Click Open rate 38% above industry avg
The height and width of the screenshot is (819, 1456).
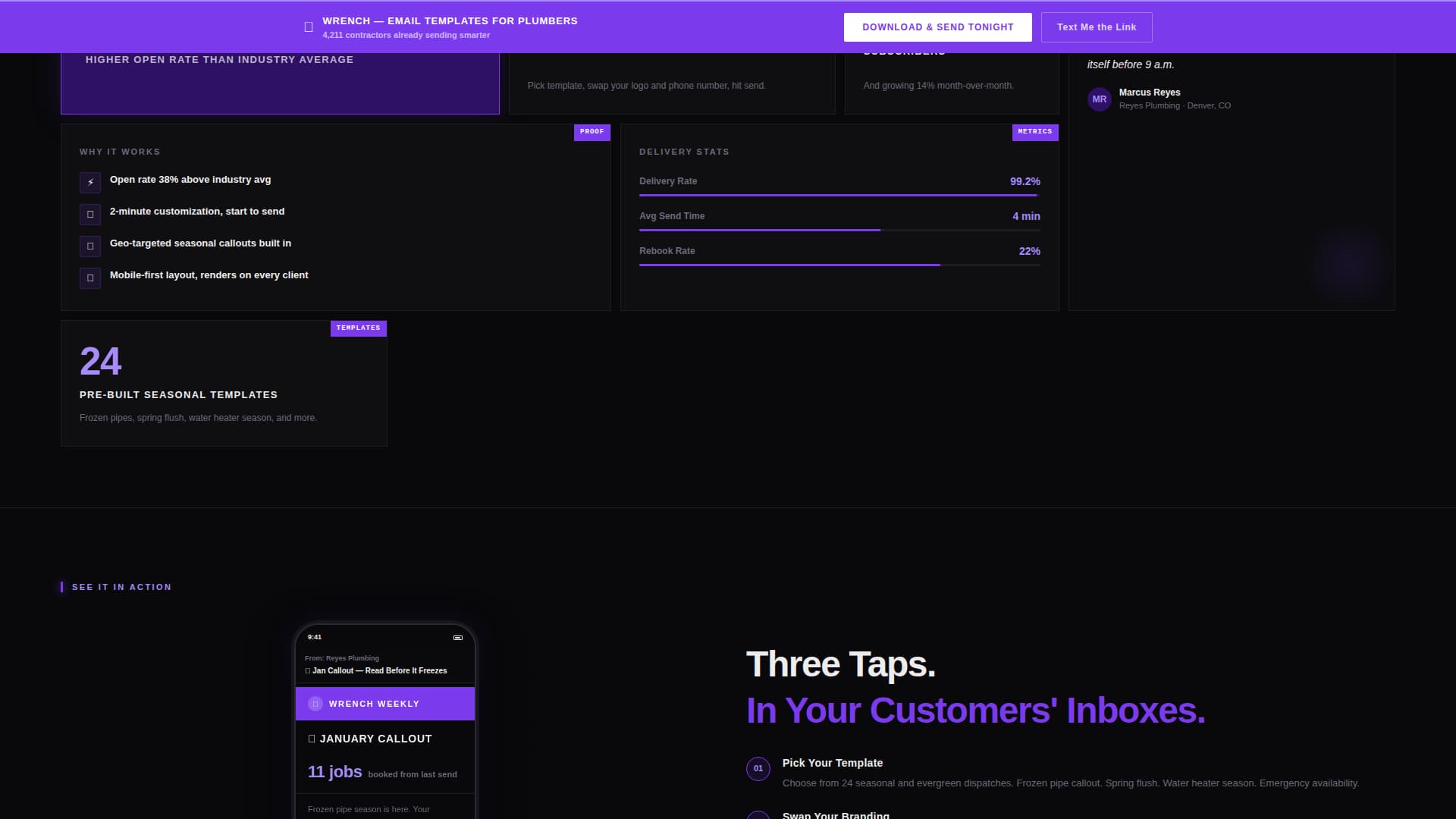[x=190, y=180]
